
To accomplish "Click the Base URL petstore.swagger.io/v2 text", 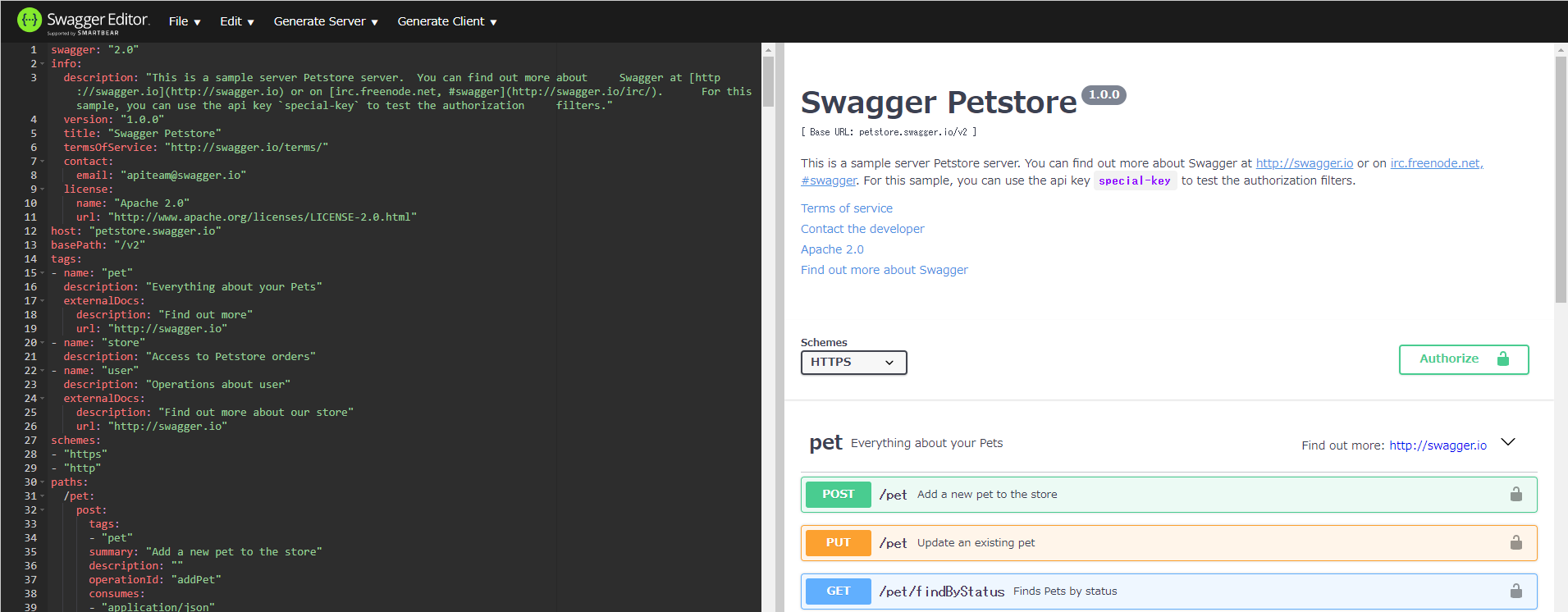I will pos(889,131).
